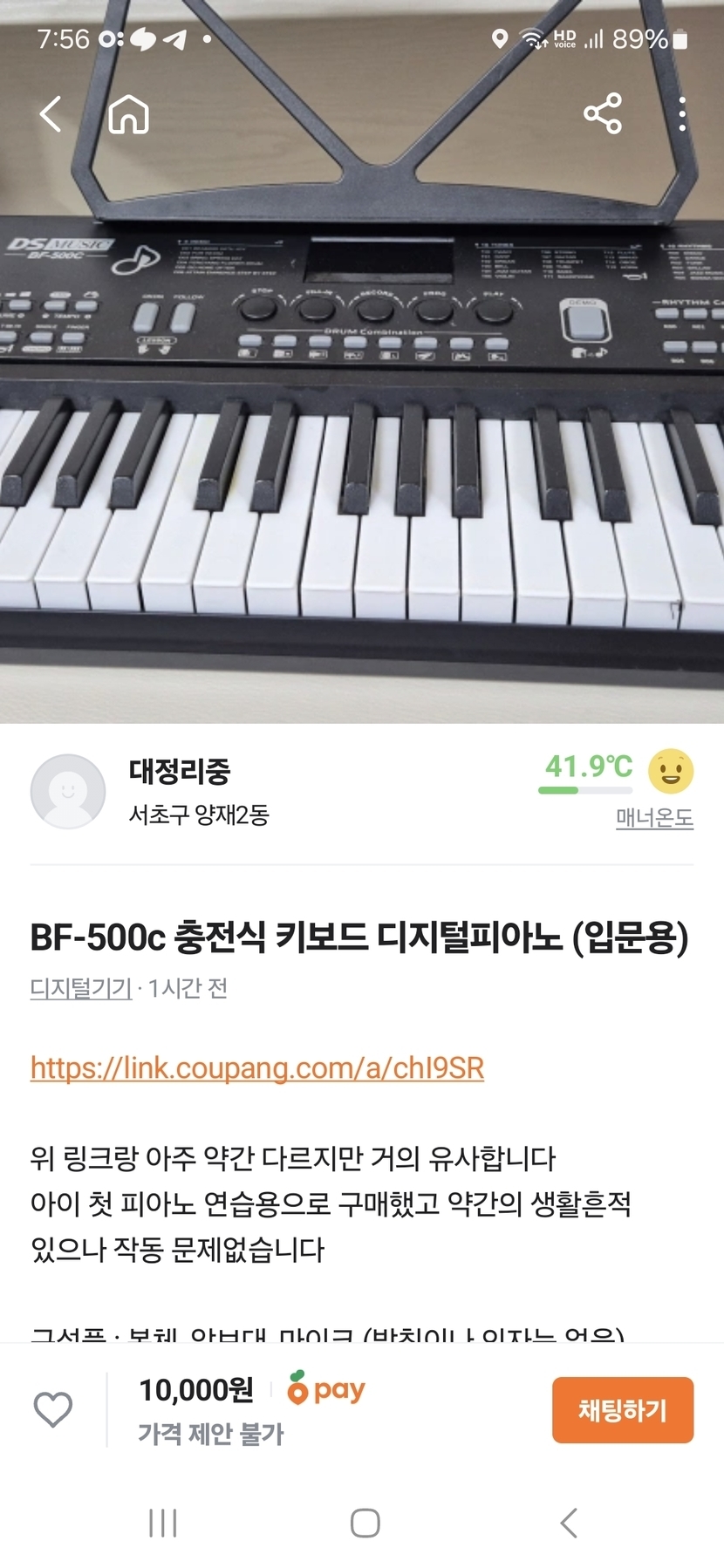Image resolution: width=724 pixels, height=1568 pixels.
Task: View seller 대정리중 profile avatar
Action: [68, 791]
